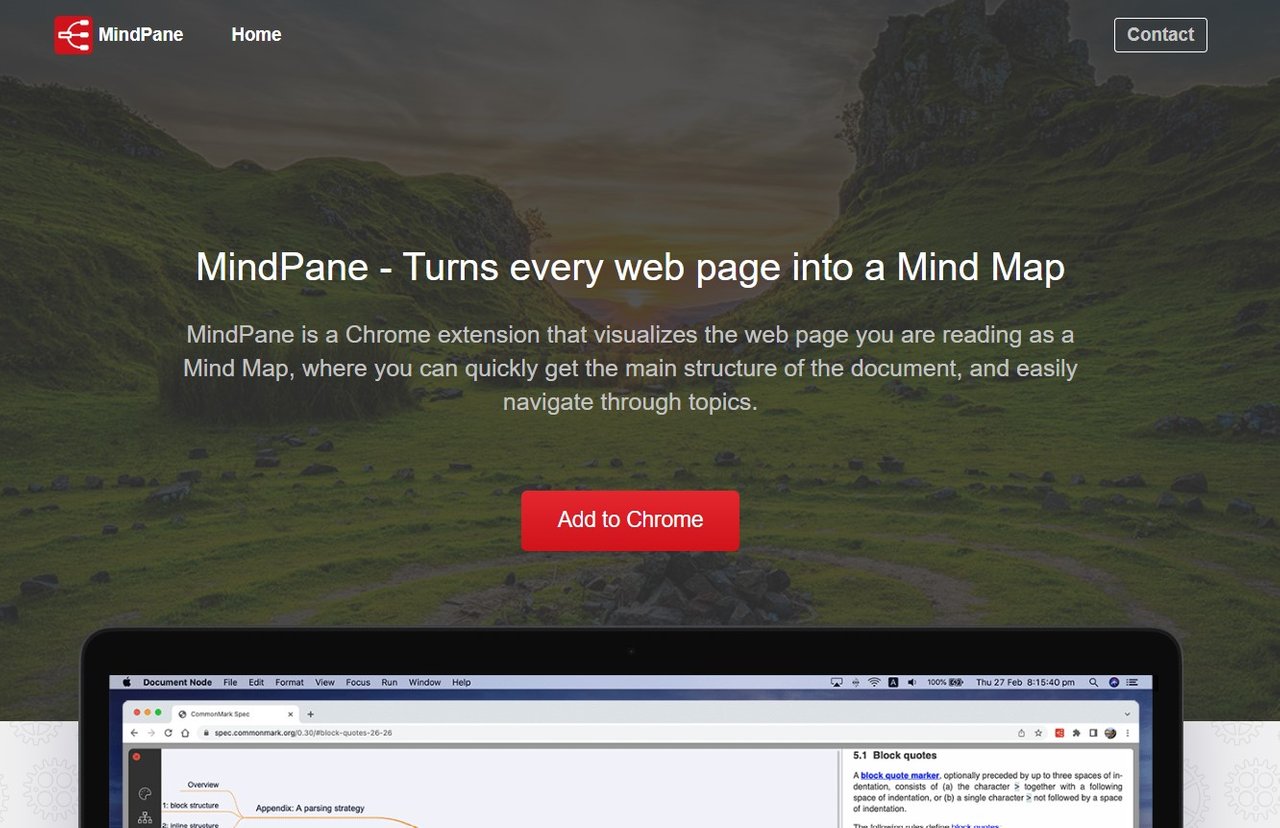Click the AirPlay icon in menu bar
Viewport: 1280px width, 828px height.
[x=836, y=682]
